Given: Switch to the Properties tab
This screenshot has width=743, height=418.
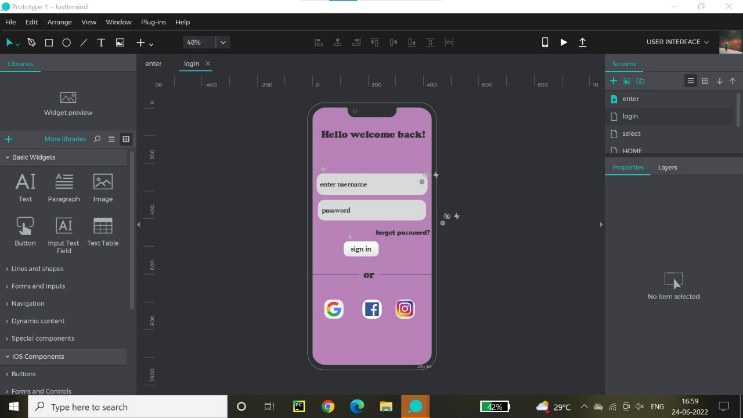Looking at the screenshot, I should tap(628, 167).
